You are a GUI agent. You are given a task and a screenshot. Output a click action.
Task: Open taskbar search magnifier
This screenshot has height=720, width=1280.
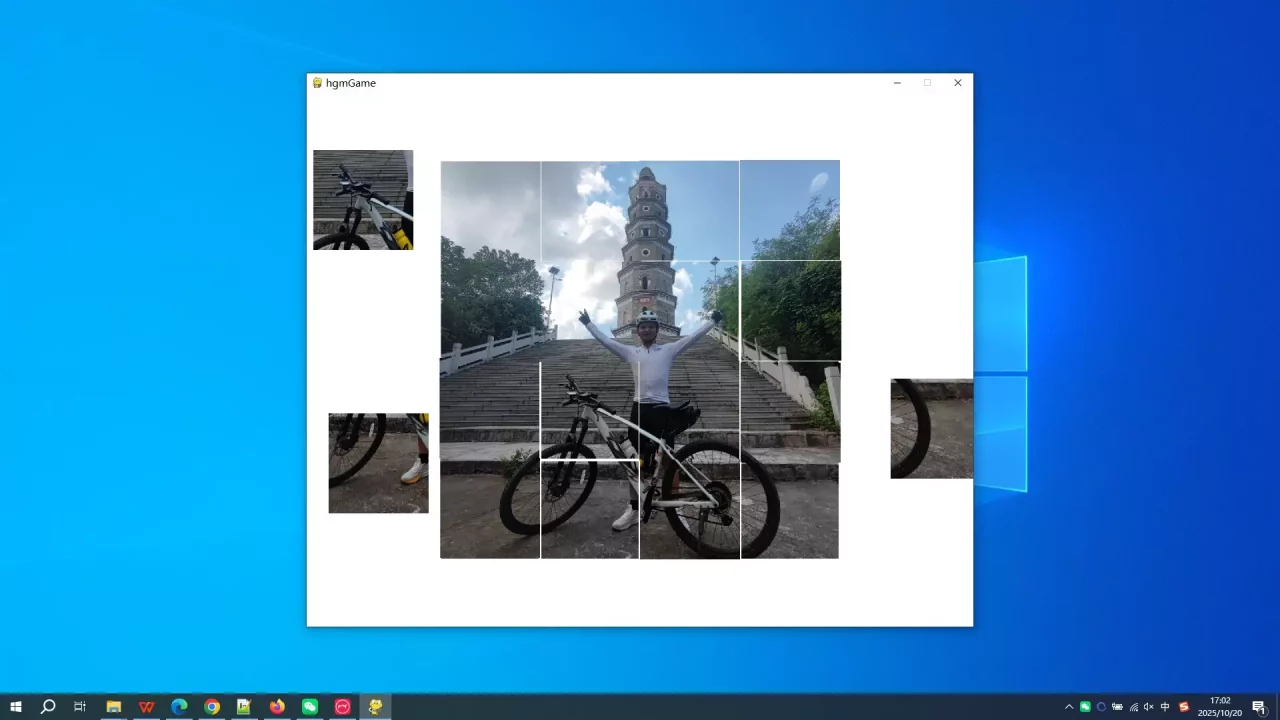(x=47, y=707)
